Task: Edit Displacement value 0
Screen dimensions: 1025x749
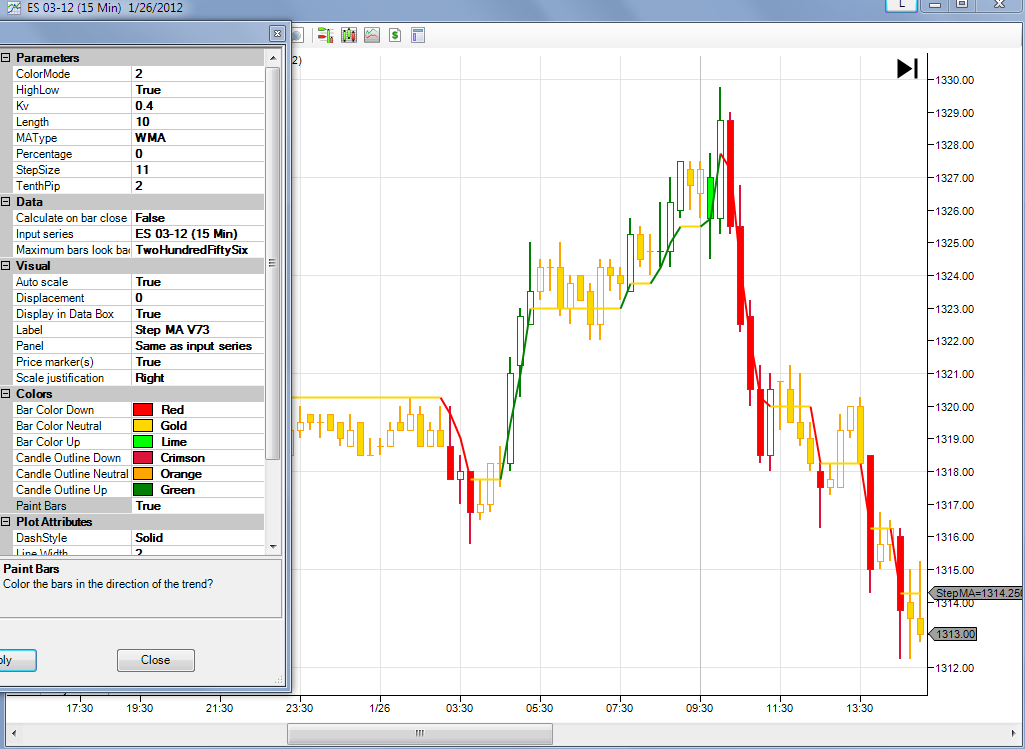Action: pos(198,298)
